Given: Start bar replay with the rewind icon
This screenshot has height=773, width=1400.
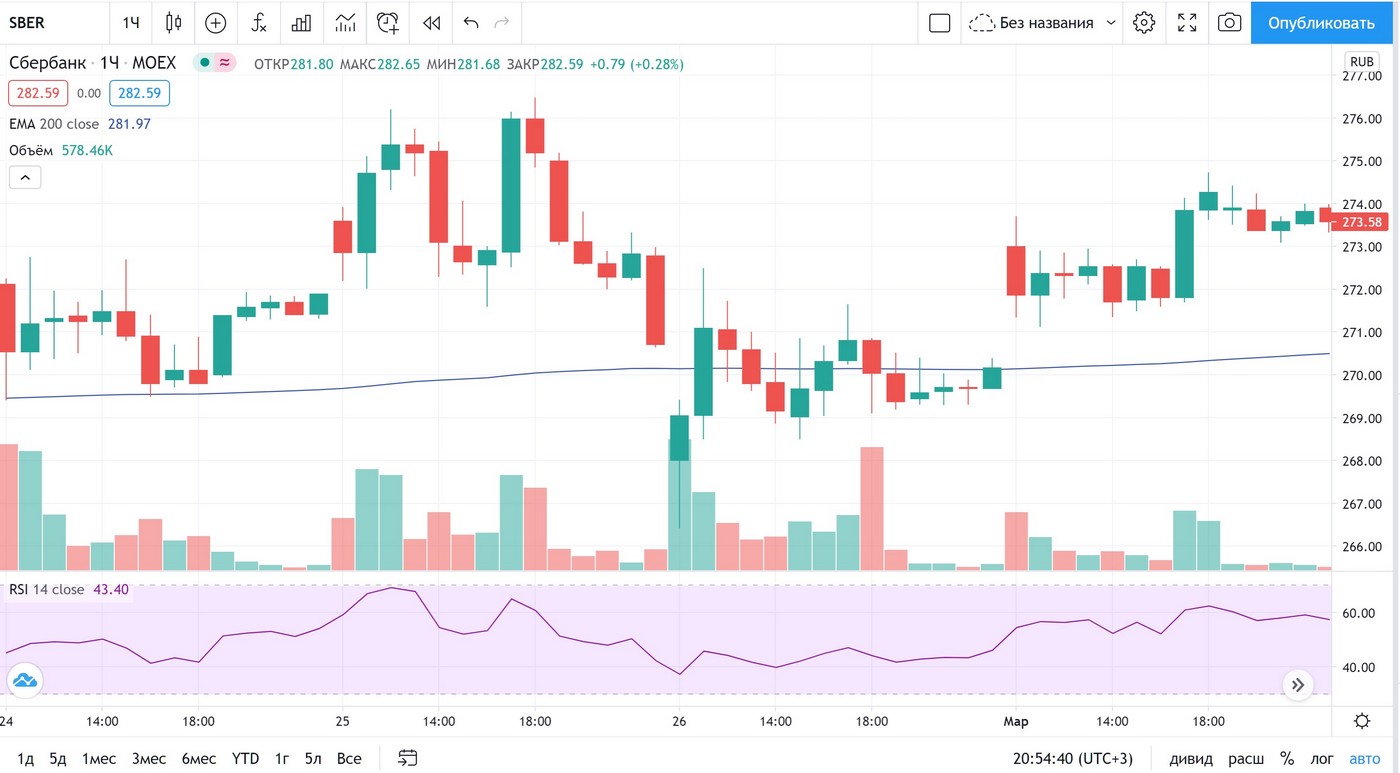Looking at the screenshot, I should click(431, 22).
